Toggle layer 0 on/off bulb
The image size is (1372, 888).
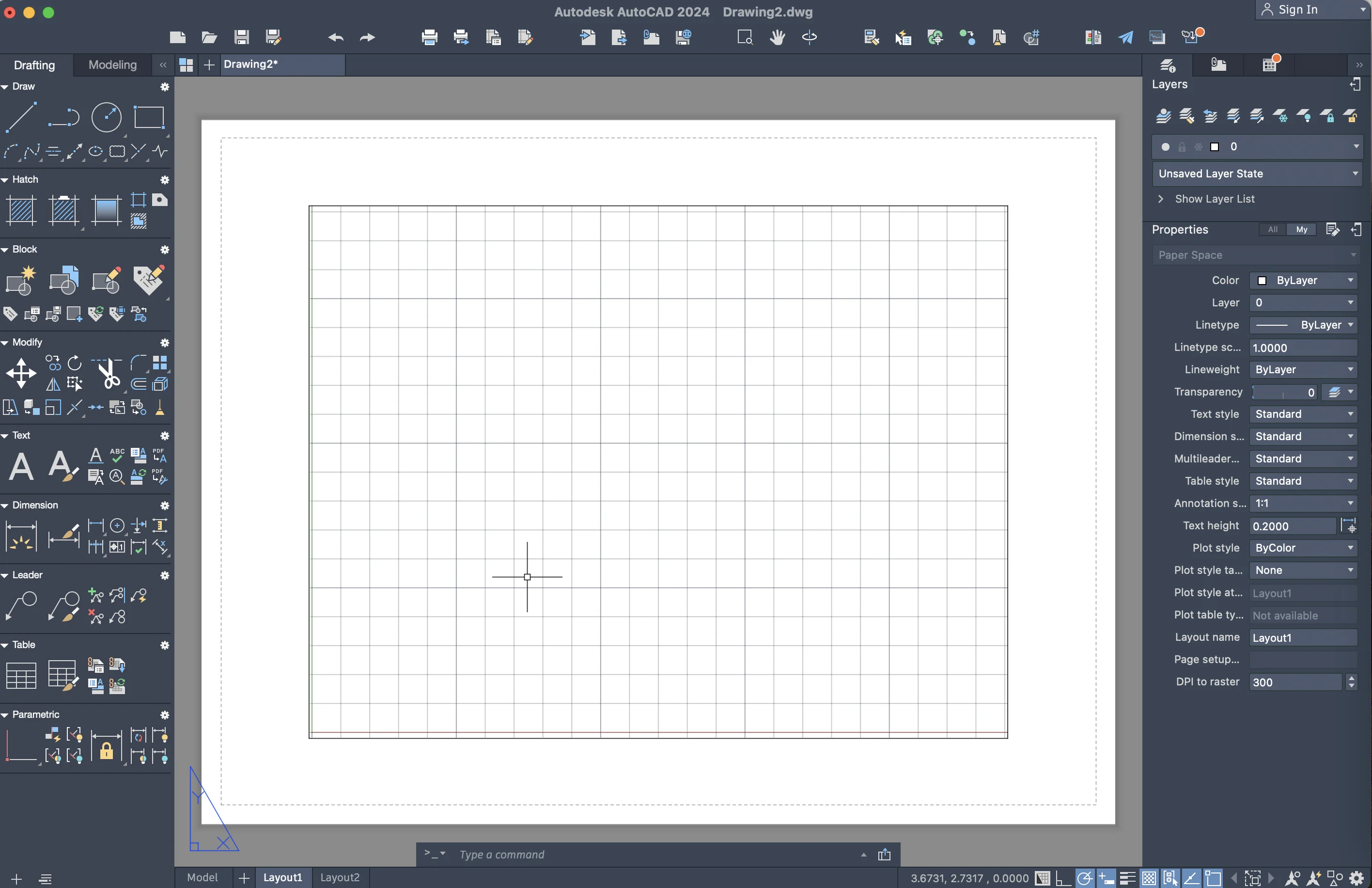coord(1165,147)
